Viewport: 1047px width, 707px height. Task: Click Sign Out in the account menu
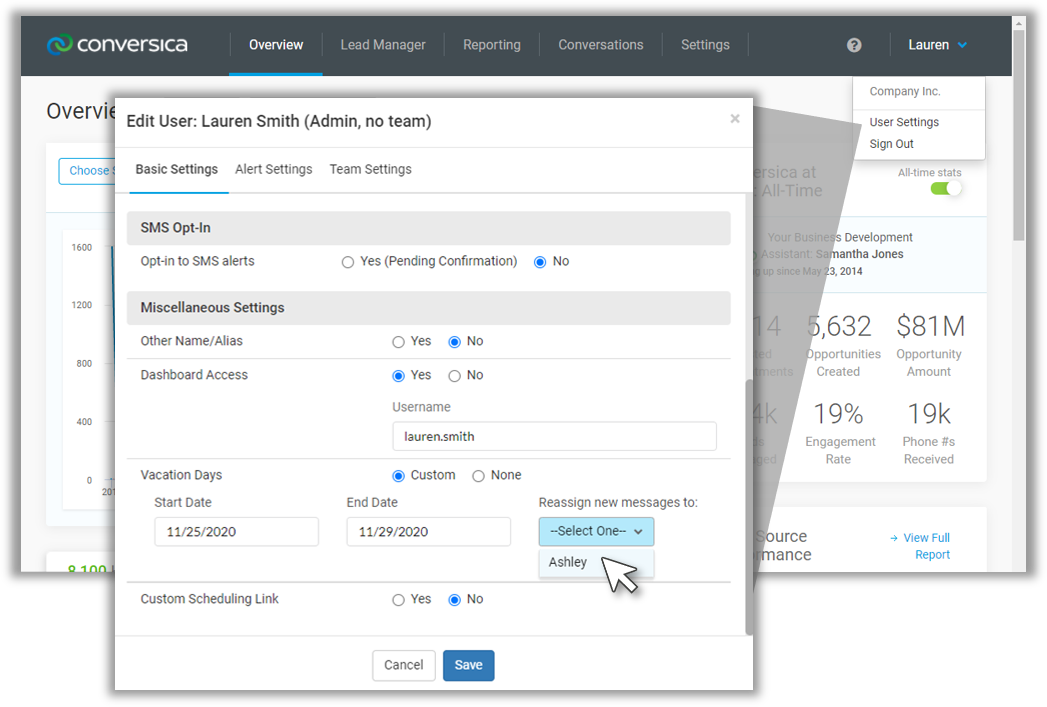click(891, 144)
